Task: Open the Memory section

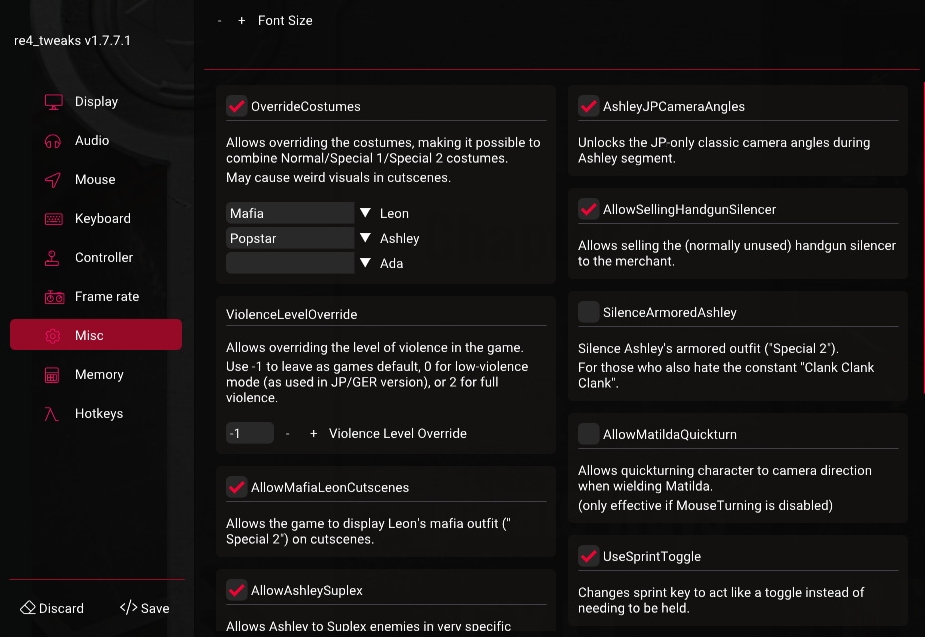Action: point(96,375)
